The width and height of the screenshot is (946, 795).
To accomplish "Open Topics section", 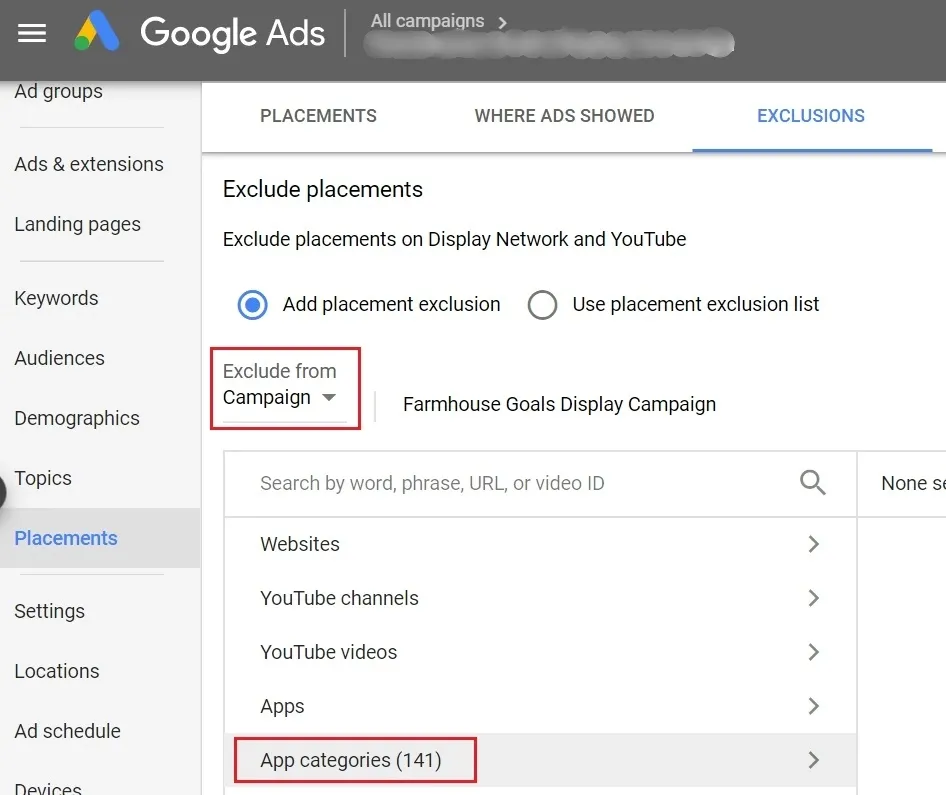I will click(43, 478).
